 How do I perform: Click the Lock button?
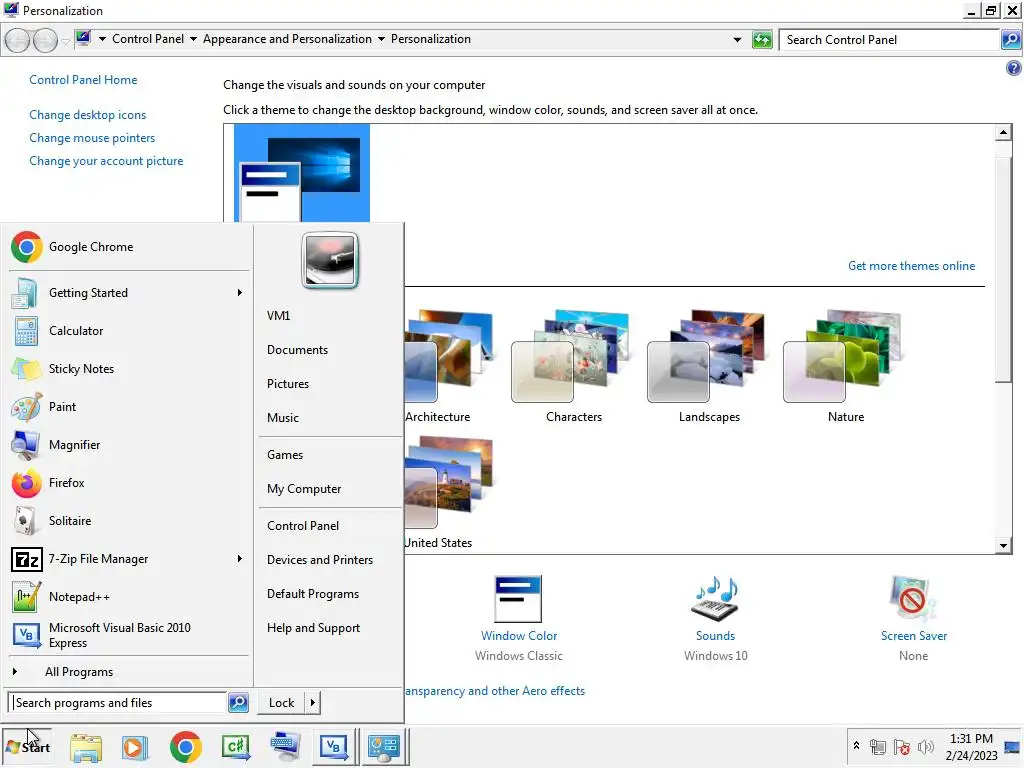click(281, 703)
